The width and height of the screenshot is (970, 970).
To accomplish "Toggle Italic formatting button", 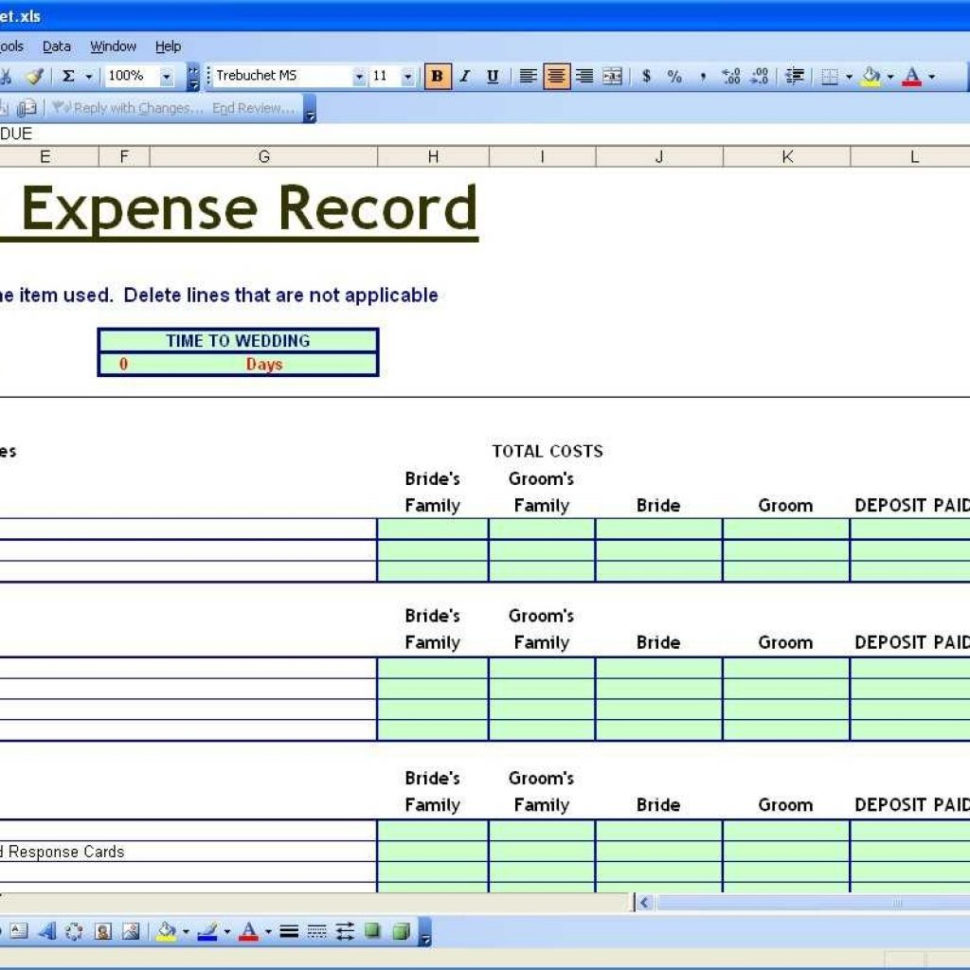I will 464,76.
